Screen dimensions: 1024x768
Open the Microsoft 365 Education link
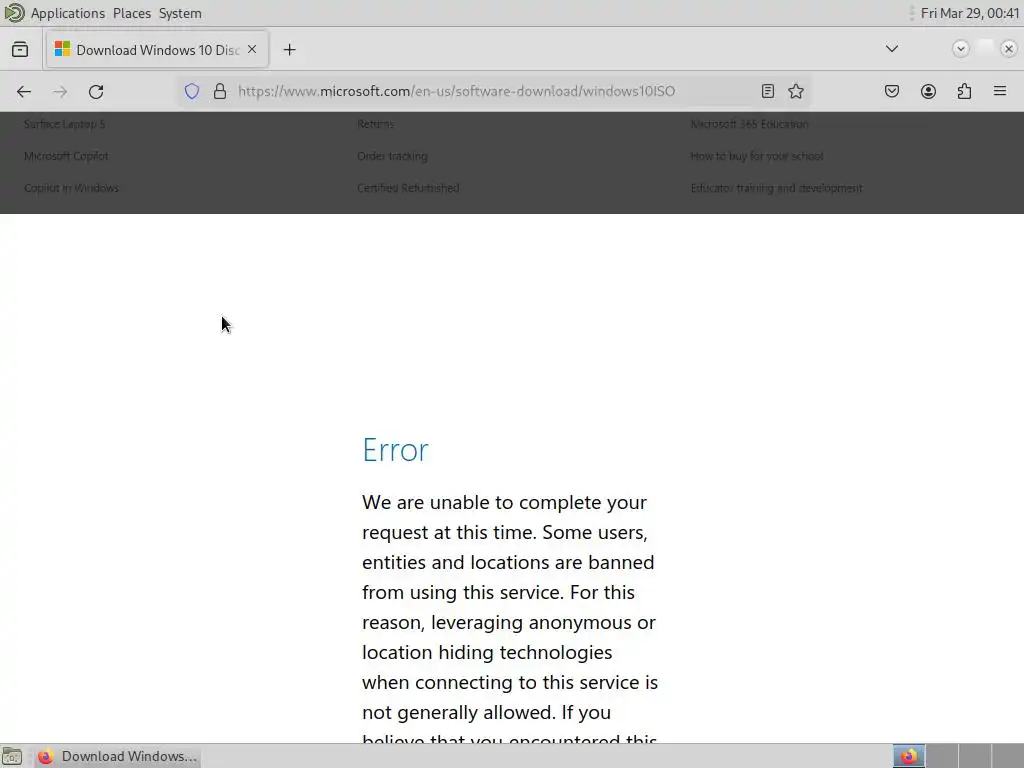[749, 124]
